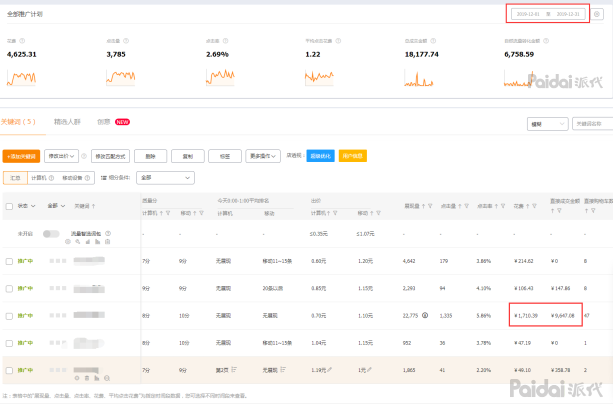Click the help icon beside 总成交金额
Image resolution: width=614 pixels, height=404 pixels.
433,41
